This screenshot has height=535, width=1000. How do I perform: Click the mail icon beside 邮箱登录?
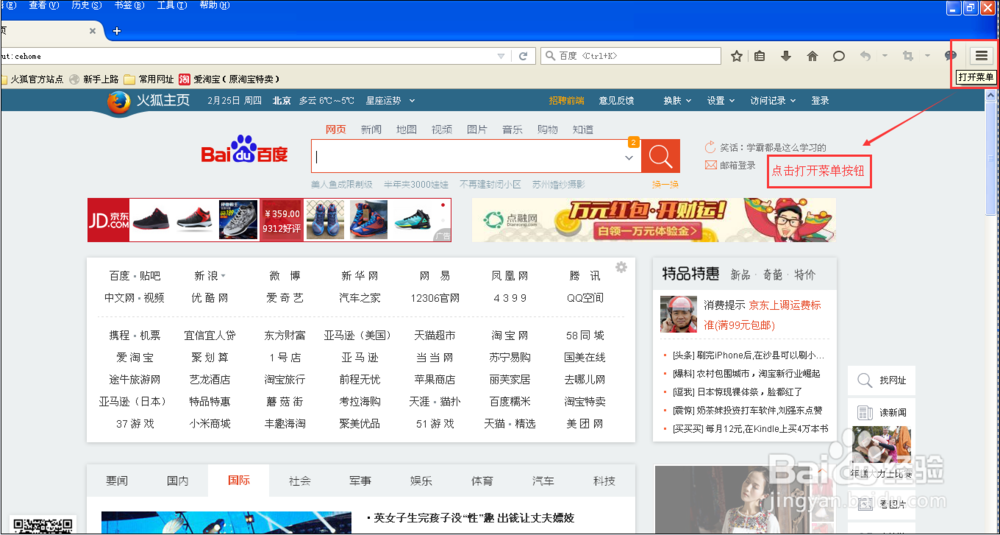tap(710, 165)
